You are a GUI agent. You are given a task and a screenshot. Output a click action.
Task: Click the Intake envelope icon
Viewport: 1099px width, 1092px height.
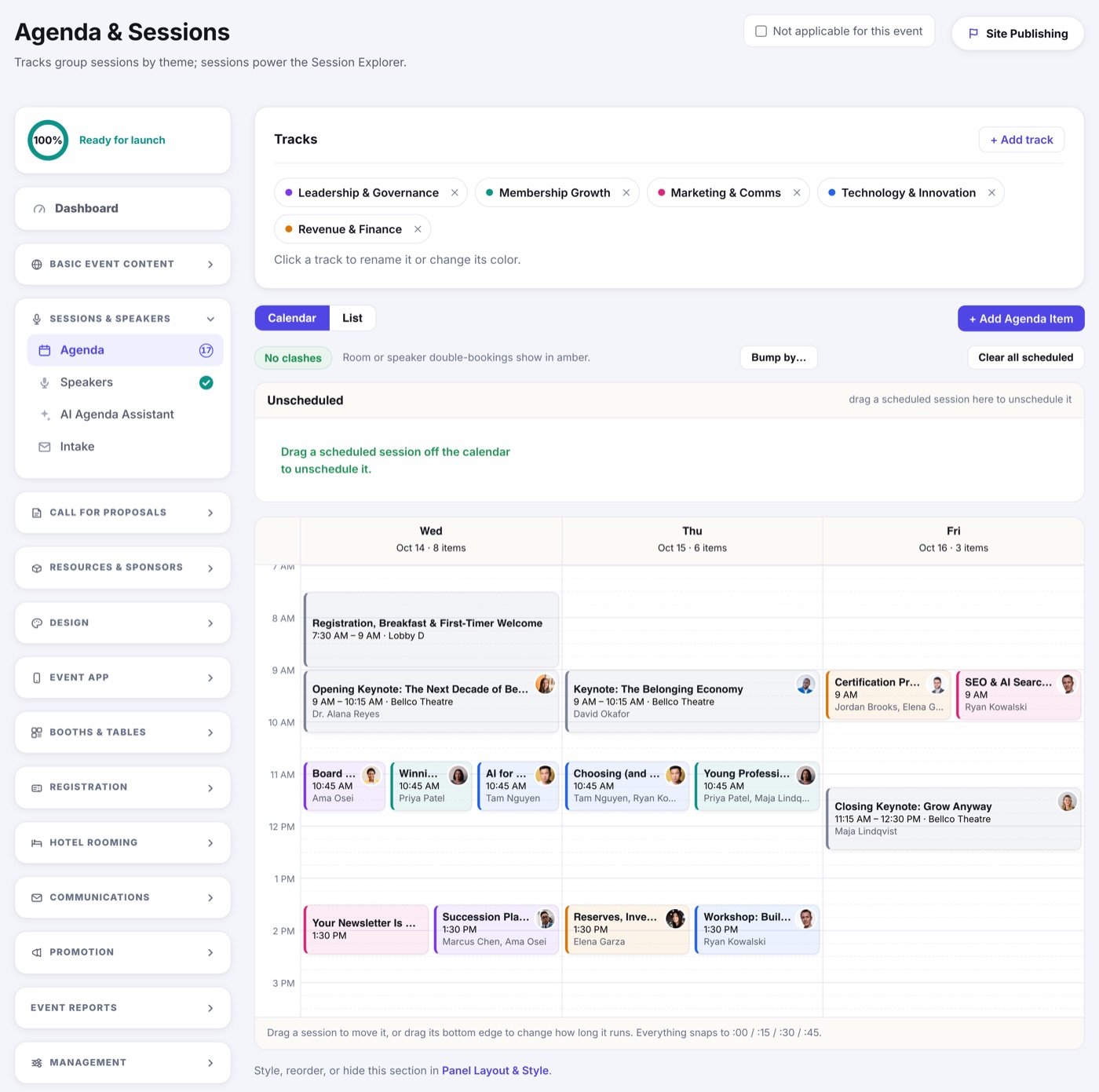[x=45, y=447]
